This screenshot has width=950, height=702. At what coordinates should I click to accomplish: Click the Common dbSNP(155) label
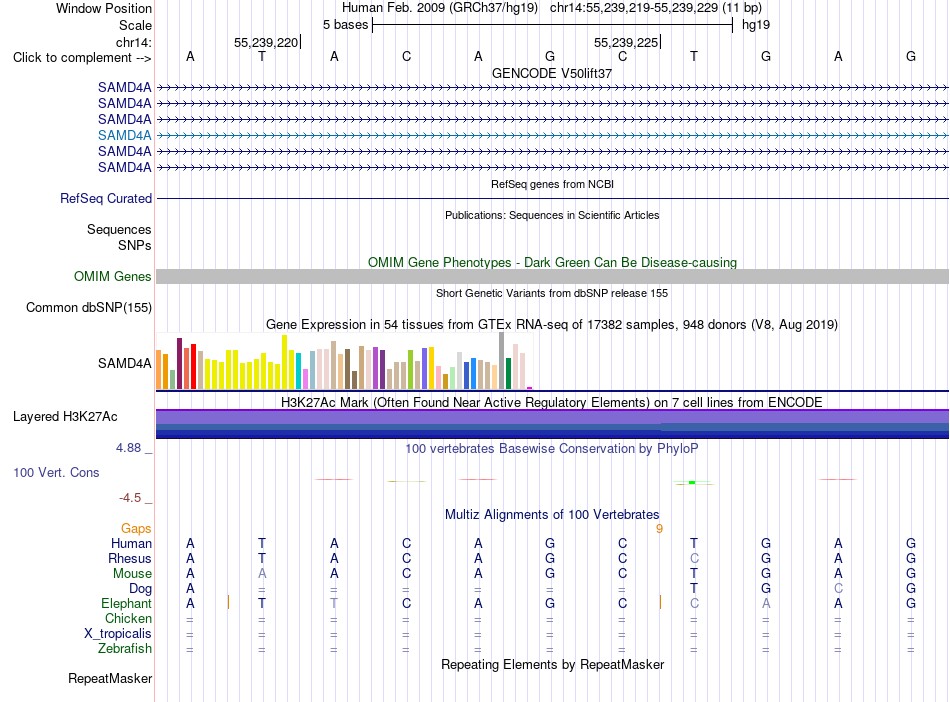[88, 307]
